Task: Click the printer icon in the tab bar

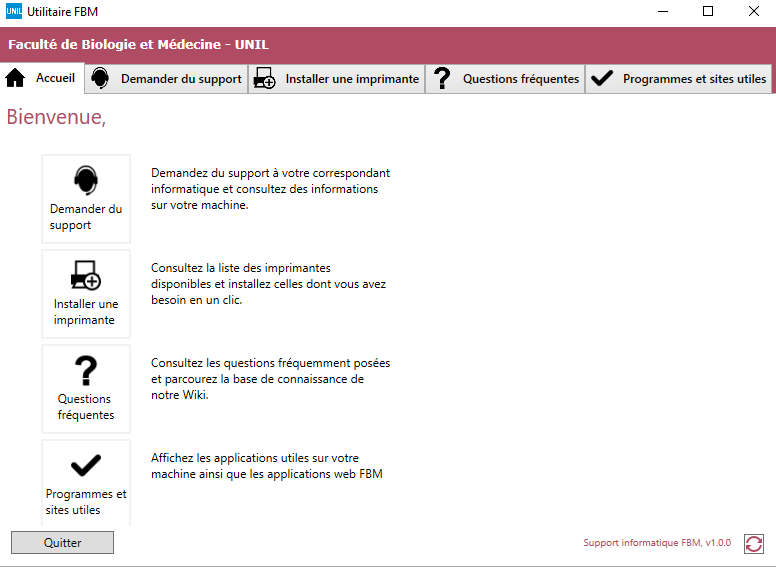Action: (x=265, y=79)
